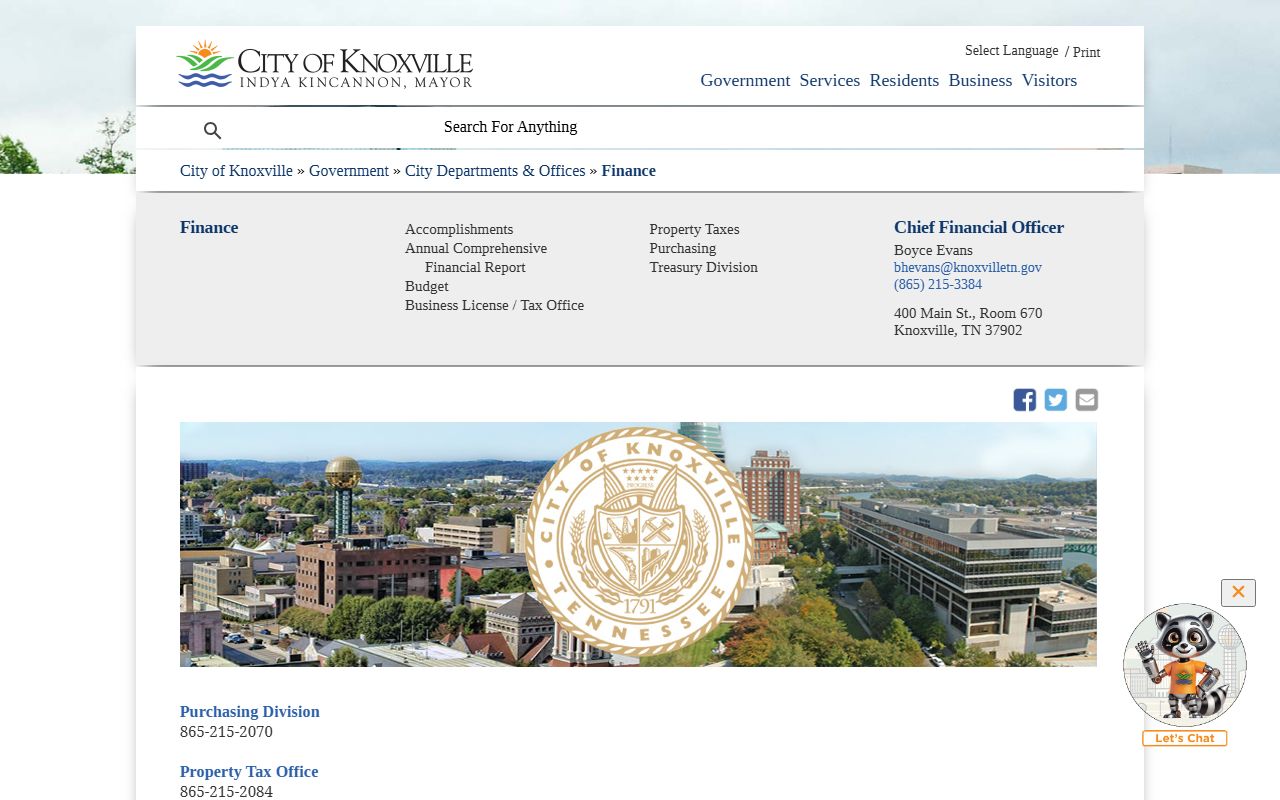The width and height of the screenshot is (1280, 800).
Task: Open the Residents menu
Action: coord(904,80)
